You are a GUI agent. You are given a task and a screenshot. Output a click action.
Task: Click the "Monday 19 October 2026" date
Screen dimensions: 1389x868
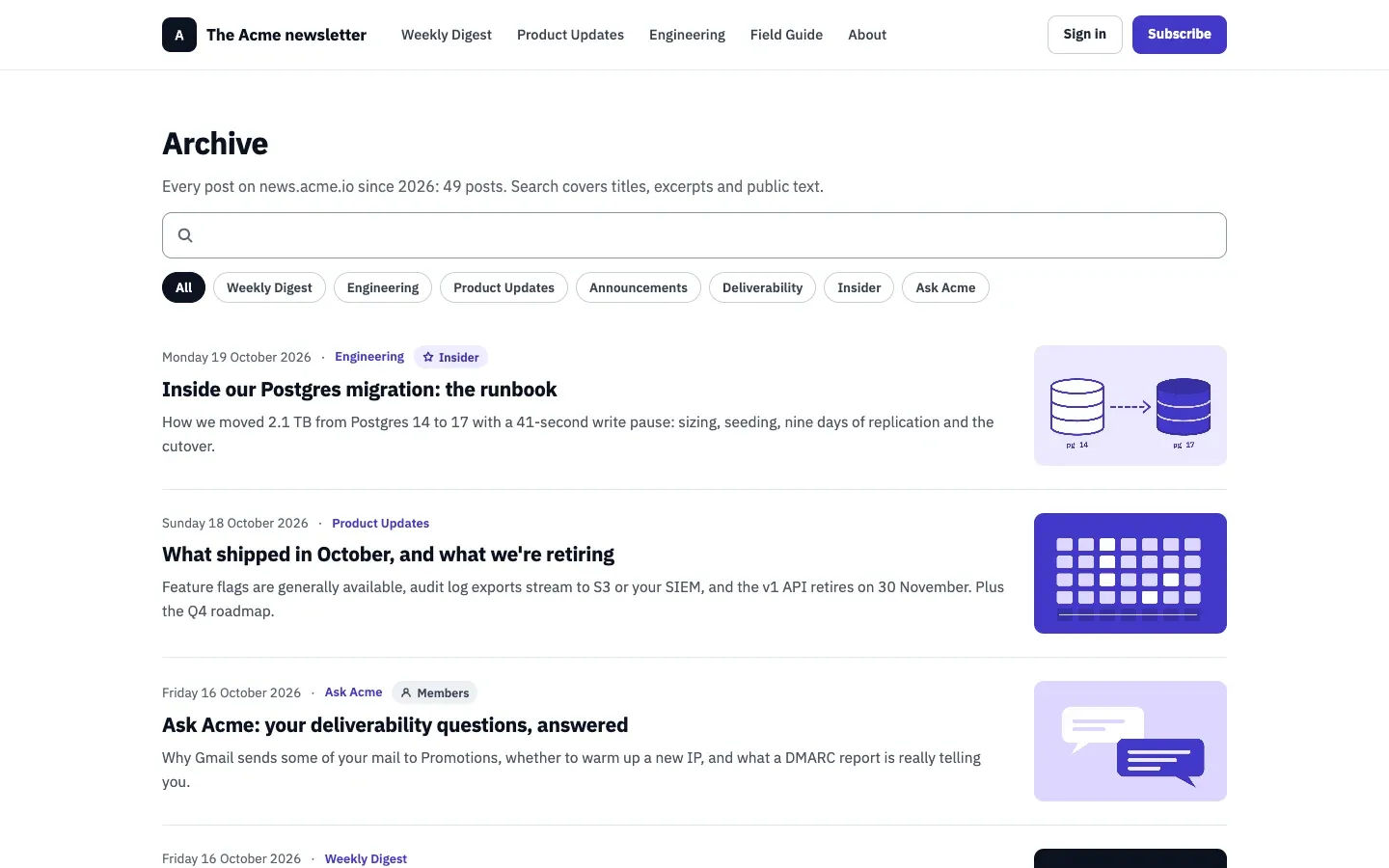(x=236, y=357)
